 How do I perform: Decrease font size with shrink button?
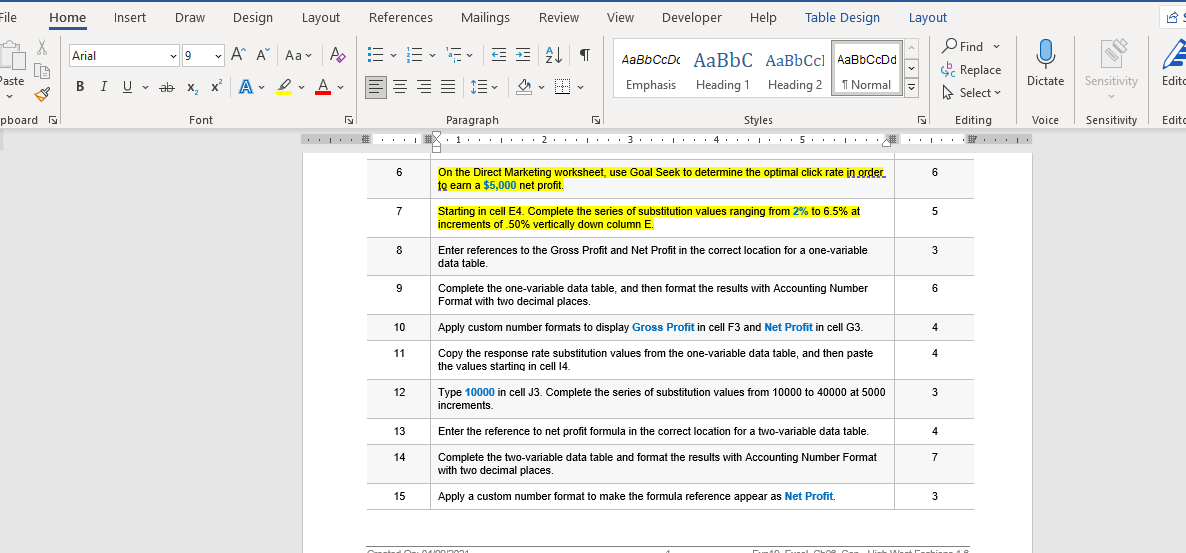coord(262,55)
